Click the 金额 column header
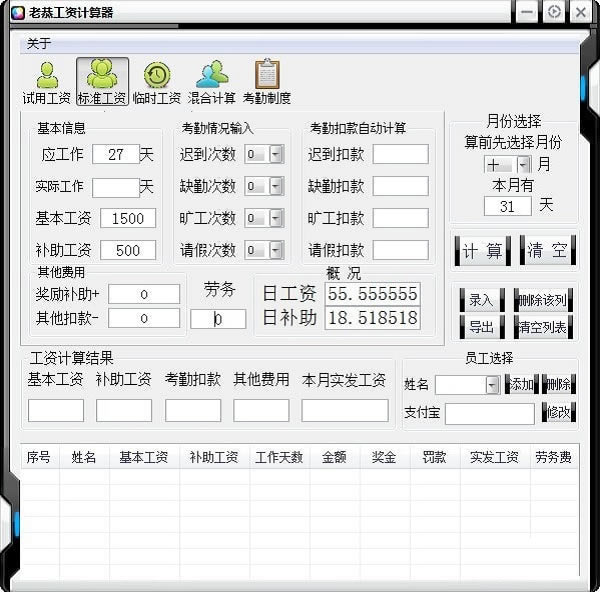600x592 pixels. [334, 457]
